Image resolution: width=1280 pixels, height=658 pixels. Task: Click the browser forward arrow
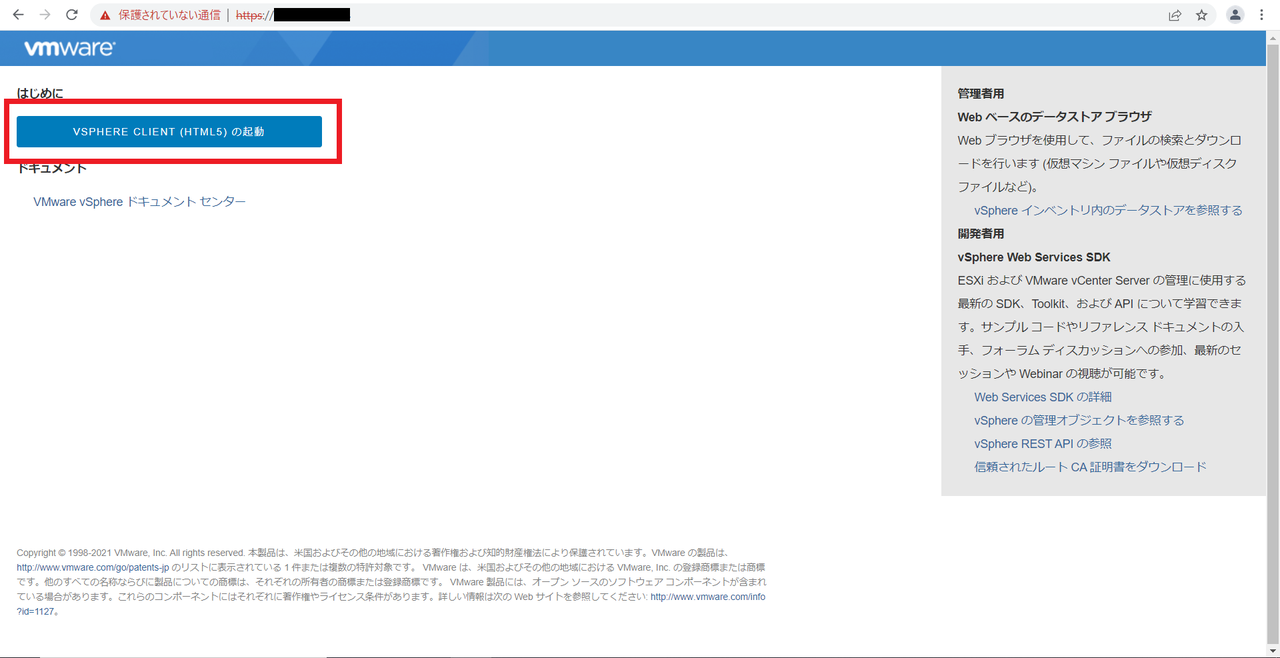43,14
